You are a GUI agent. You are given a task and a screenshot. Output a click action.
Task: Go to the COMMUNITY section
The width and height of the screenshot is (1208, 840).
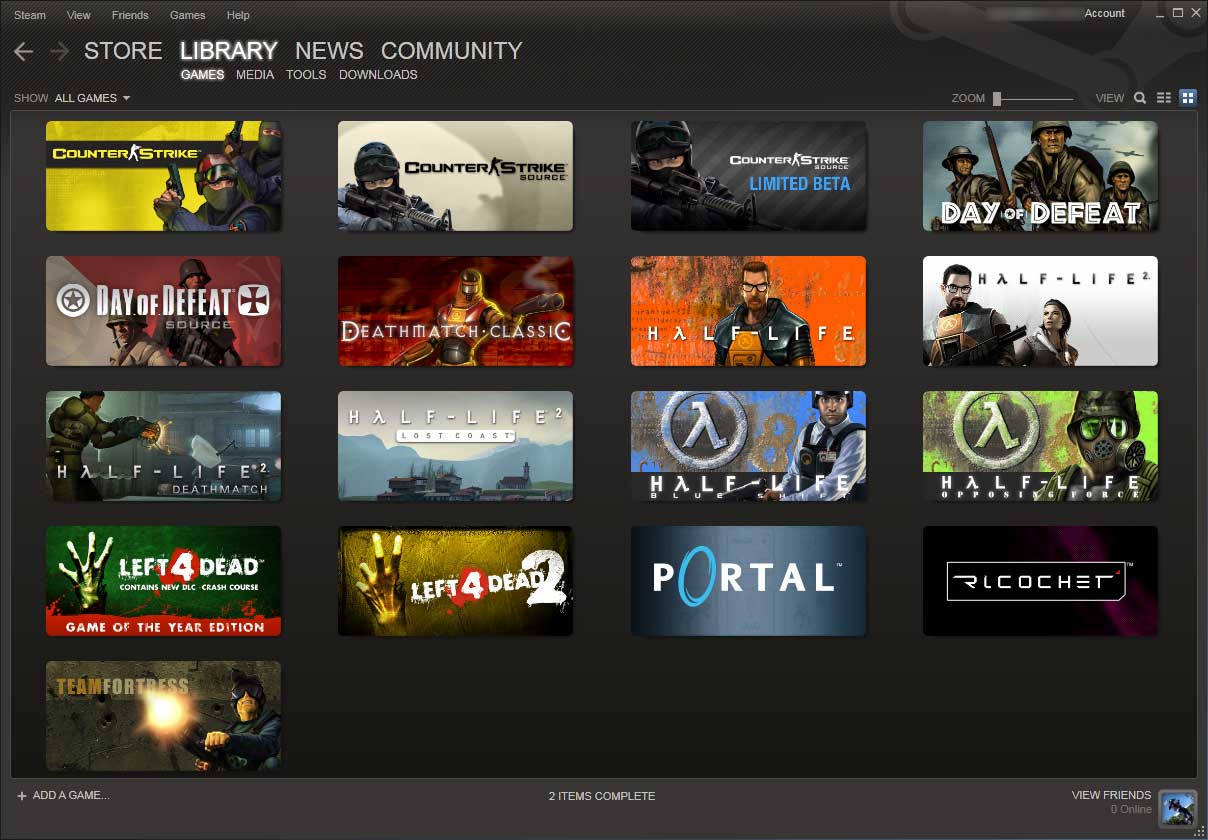coord(452,51)
